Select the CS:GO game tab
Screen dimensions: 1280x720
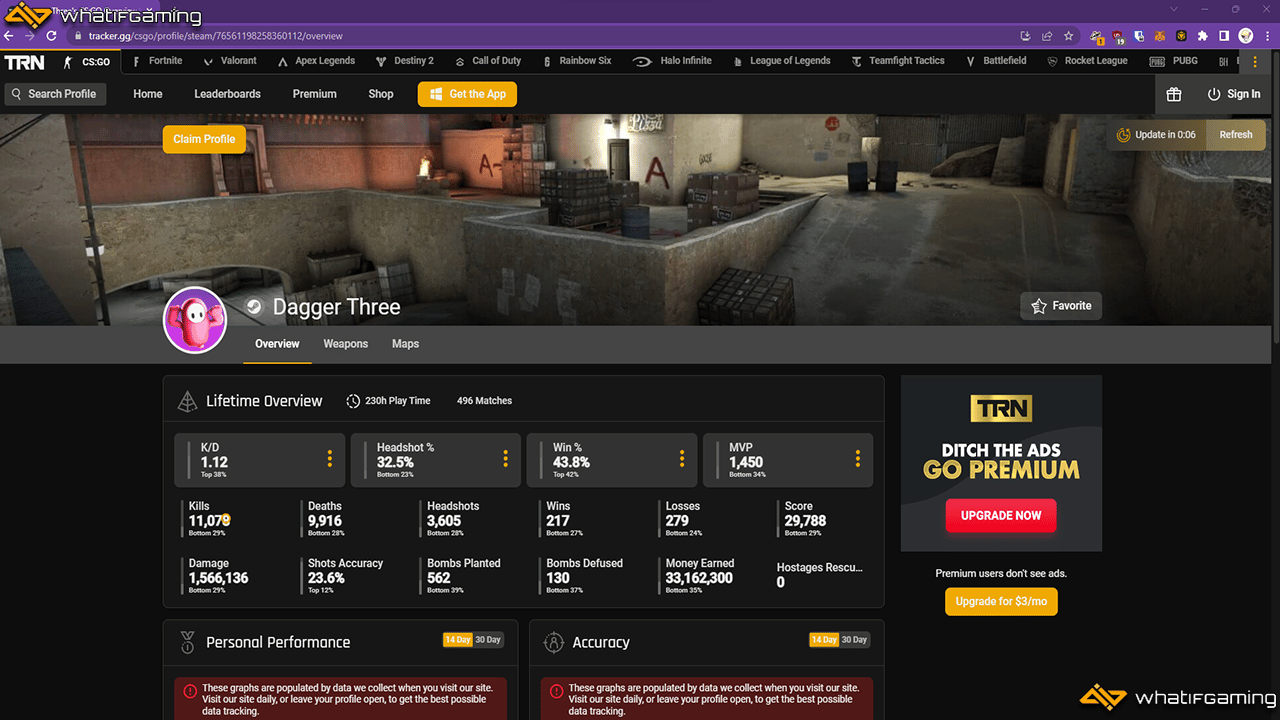[x=87, y=62]
